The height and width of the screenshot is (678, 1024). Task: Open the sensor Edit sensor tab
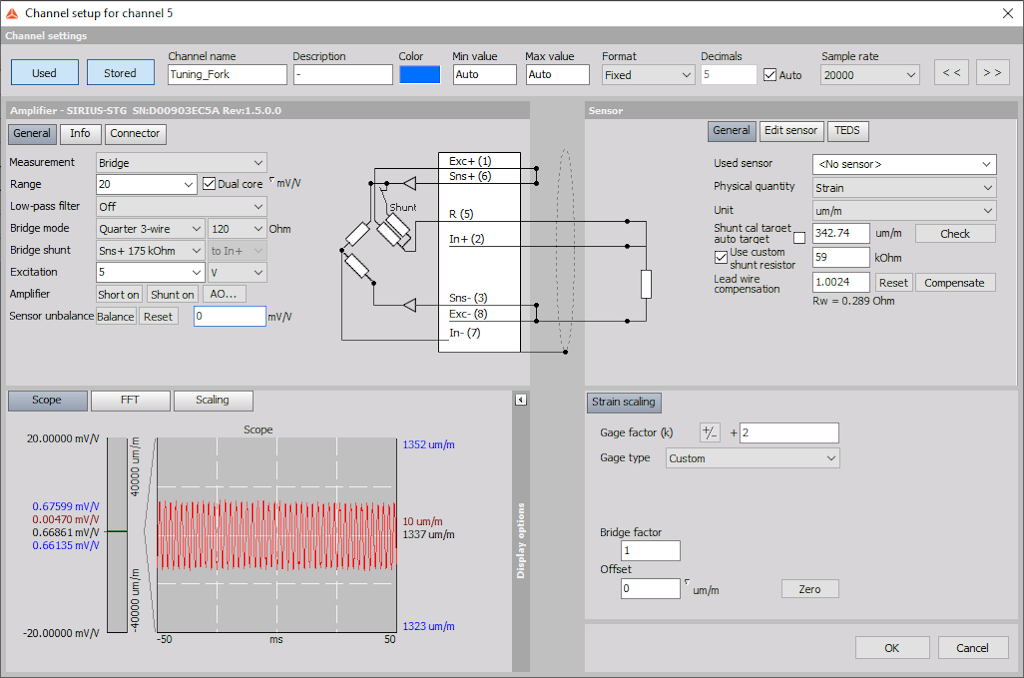click(x=791, y=131)
